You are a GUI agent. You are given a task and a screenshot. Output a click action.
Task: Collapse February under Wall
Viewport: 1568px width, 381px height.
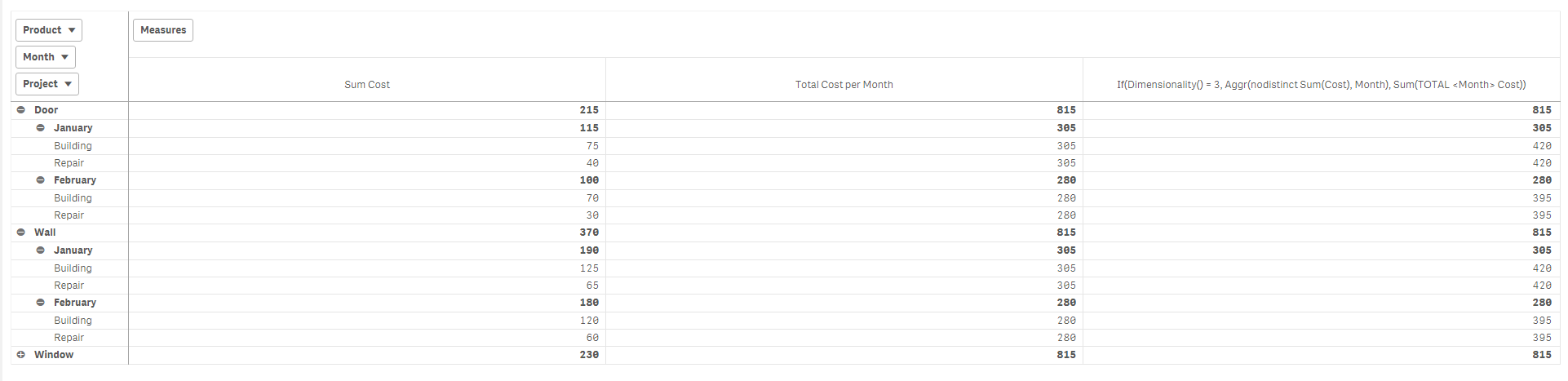(41, 303)
